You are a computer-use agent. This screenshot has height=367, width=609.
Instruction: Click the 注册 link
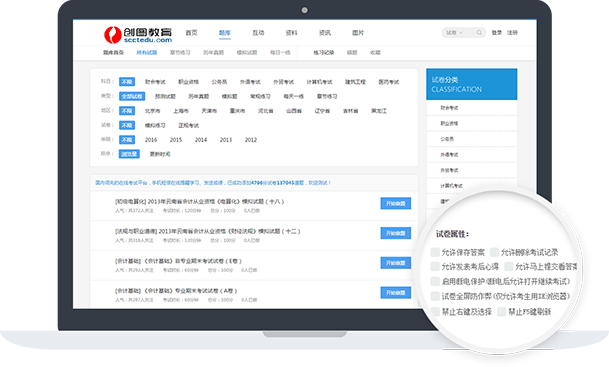[512, 33]
